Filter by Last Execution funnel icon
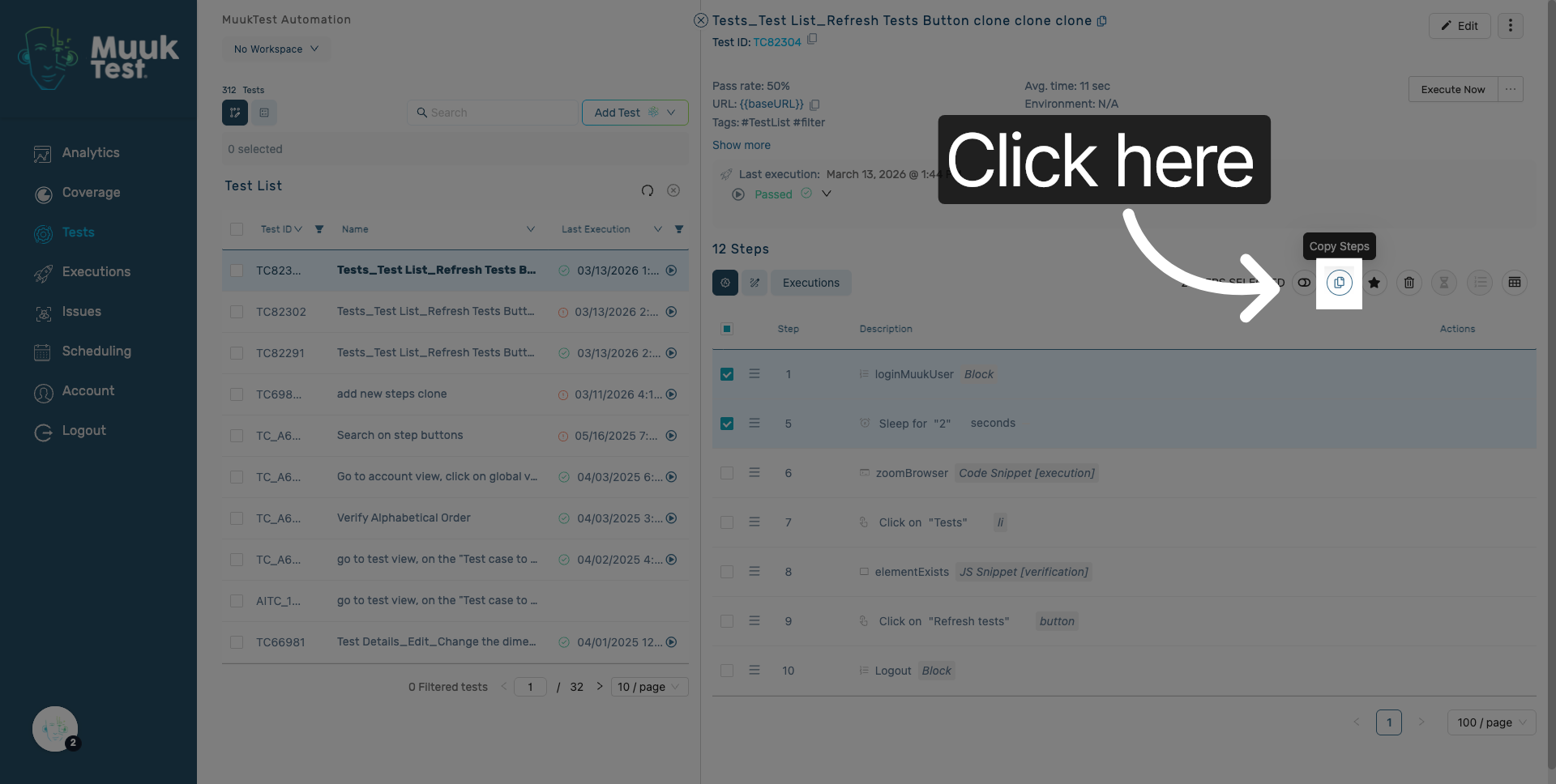This screenshot has height=784, width=1556. [679, 229]
